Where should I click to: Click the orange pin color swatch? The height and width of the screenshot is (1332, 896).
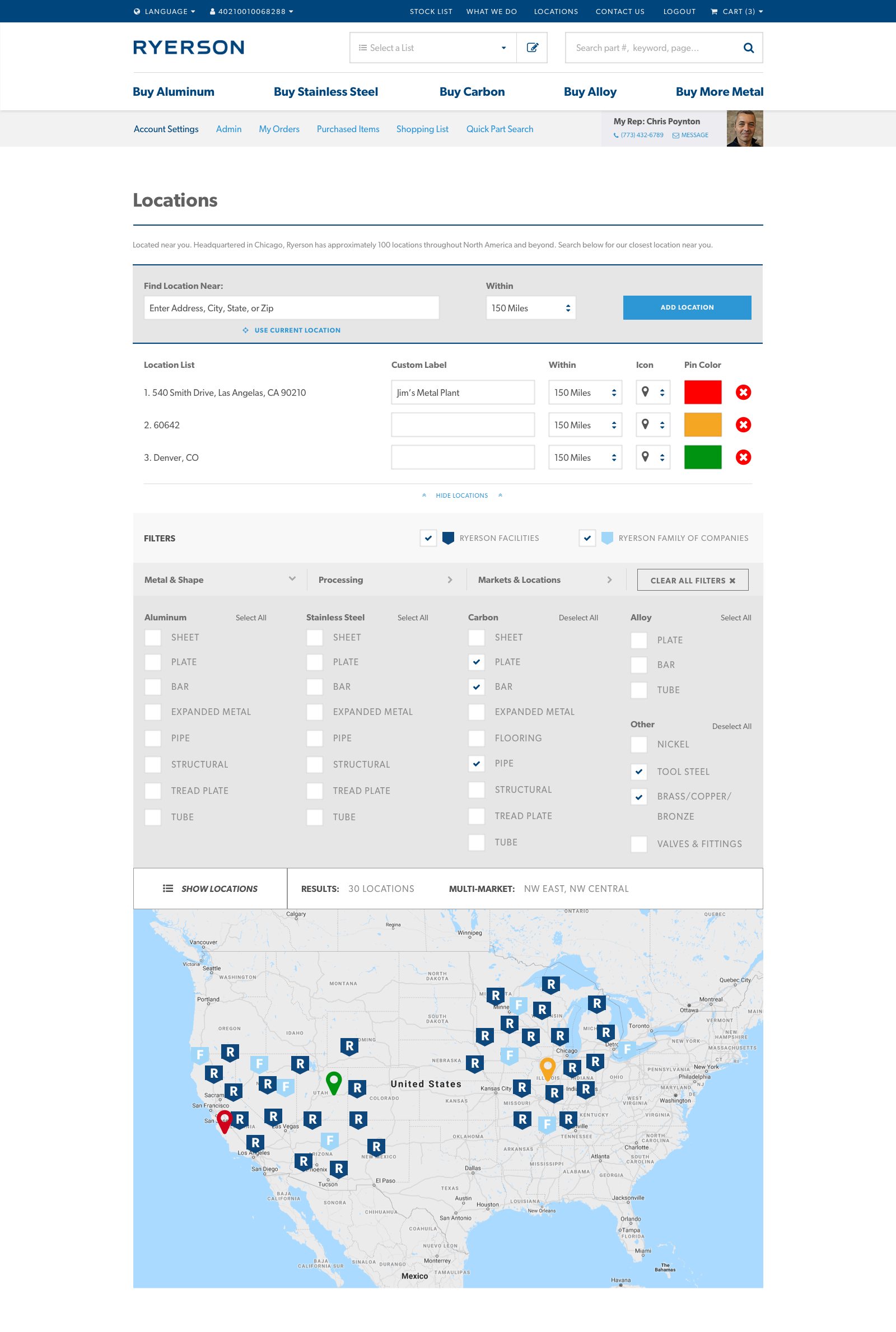(703, 425)
